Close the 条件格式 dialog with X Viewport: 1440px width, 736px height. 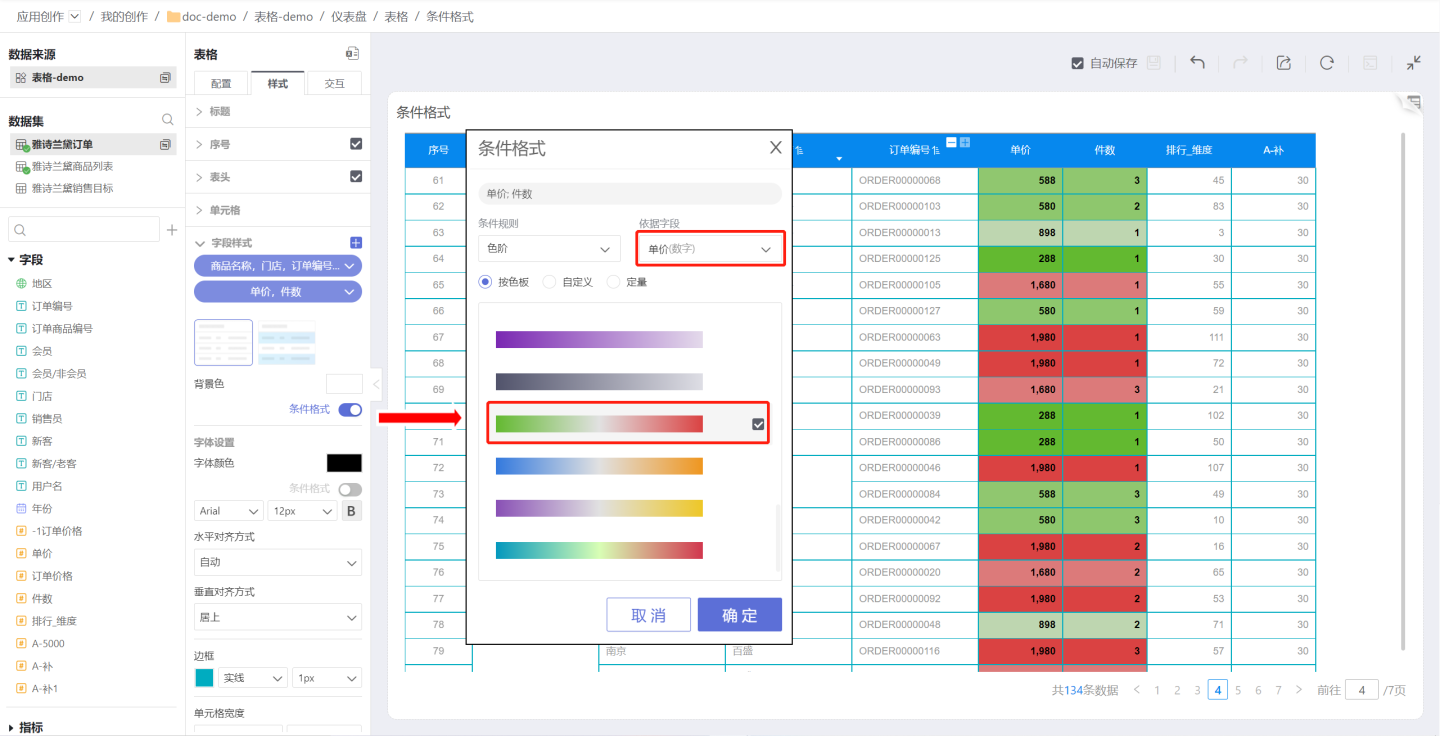[775, 148]
